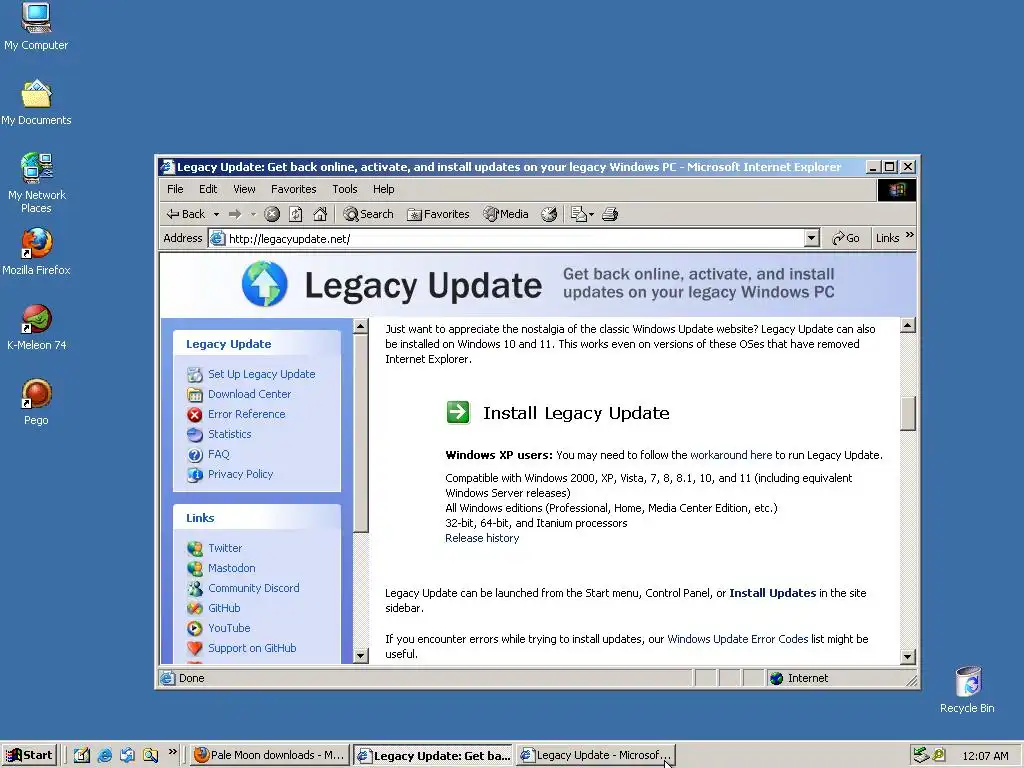Viewport: 1024px width, 768px height.
Task: Click main content scrollbar down arrow
Action: pos(908,656)
